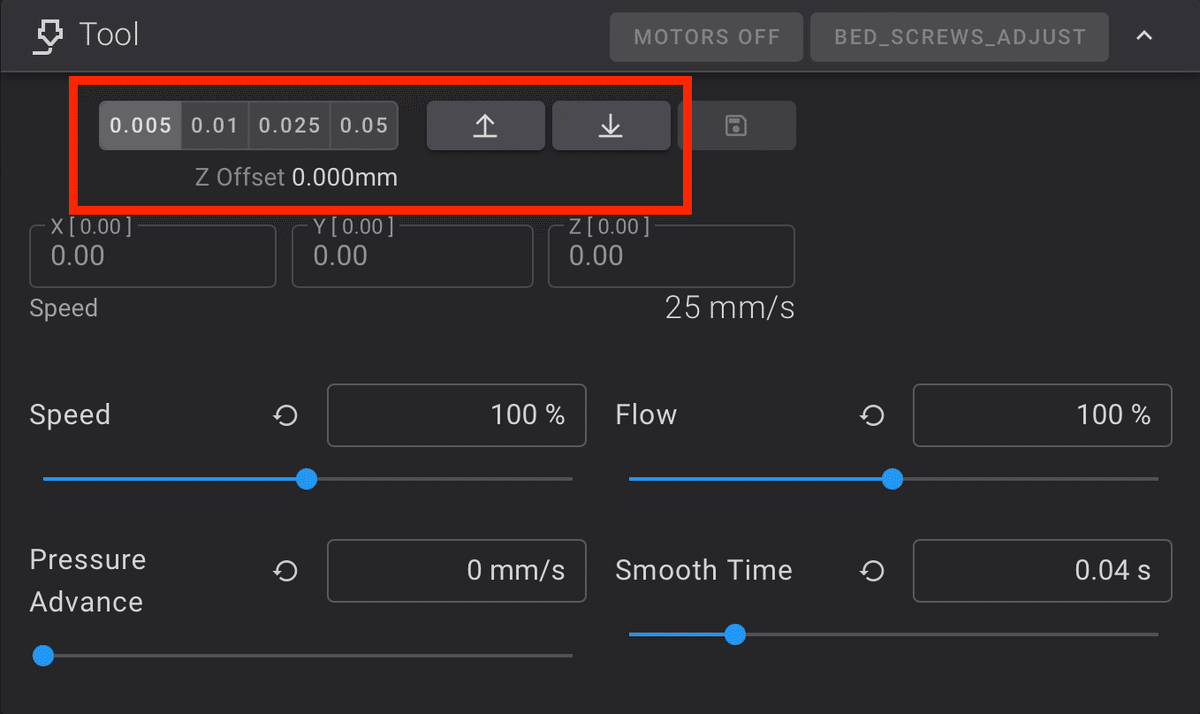Viewport: 1200px width, 714px height.
Task: Click the save Z offset disk icon
Action: coord(737,126)
